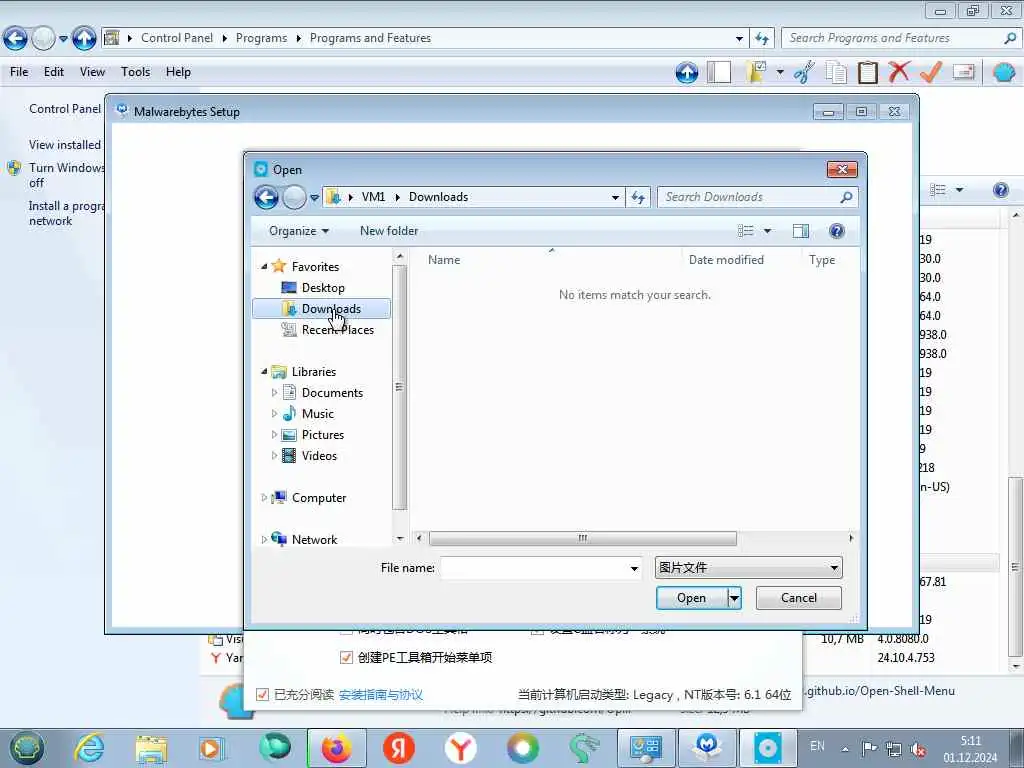1024x768 pixels.
Task: Click the Copy icon in Explorer toolbar
Action: click(x=836, y=72)
